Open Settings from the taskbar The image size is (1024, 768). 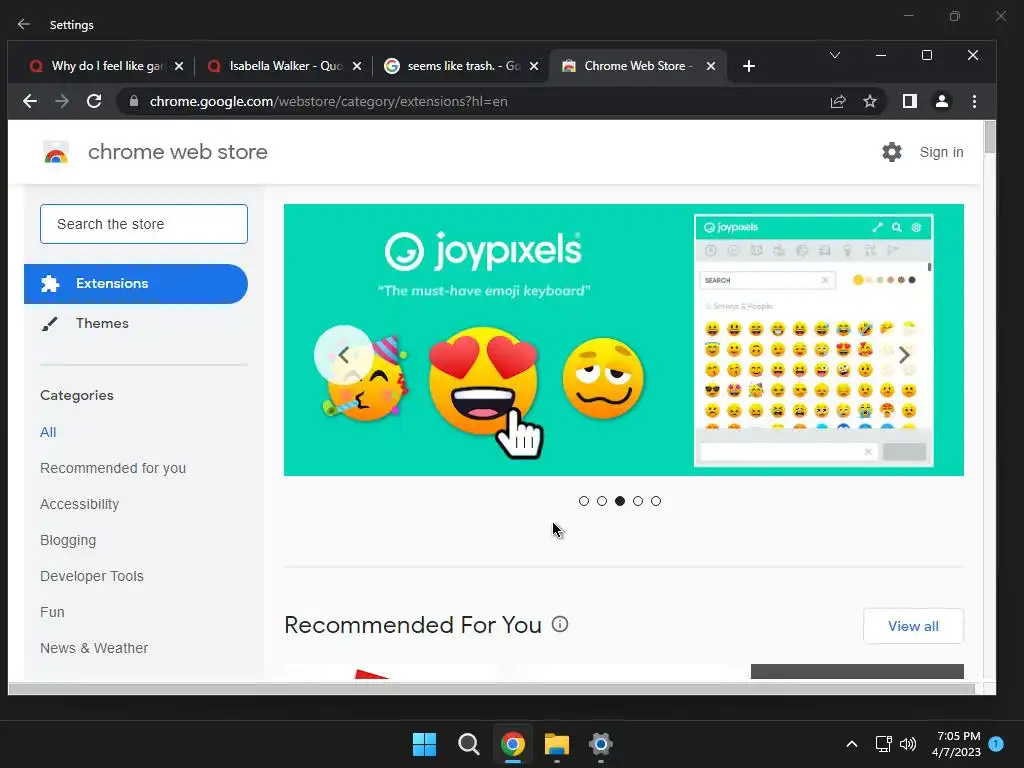point(601,744)
